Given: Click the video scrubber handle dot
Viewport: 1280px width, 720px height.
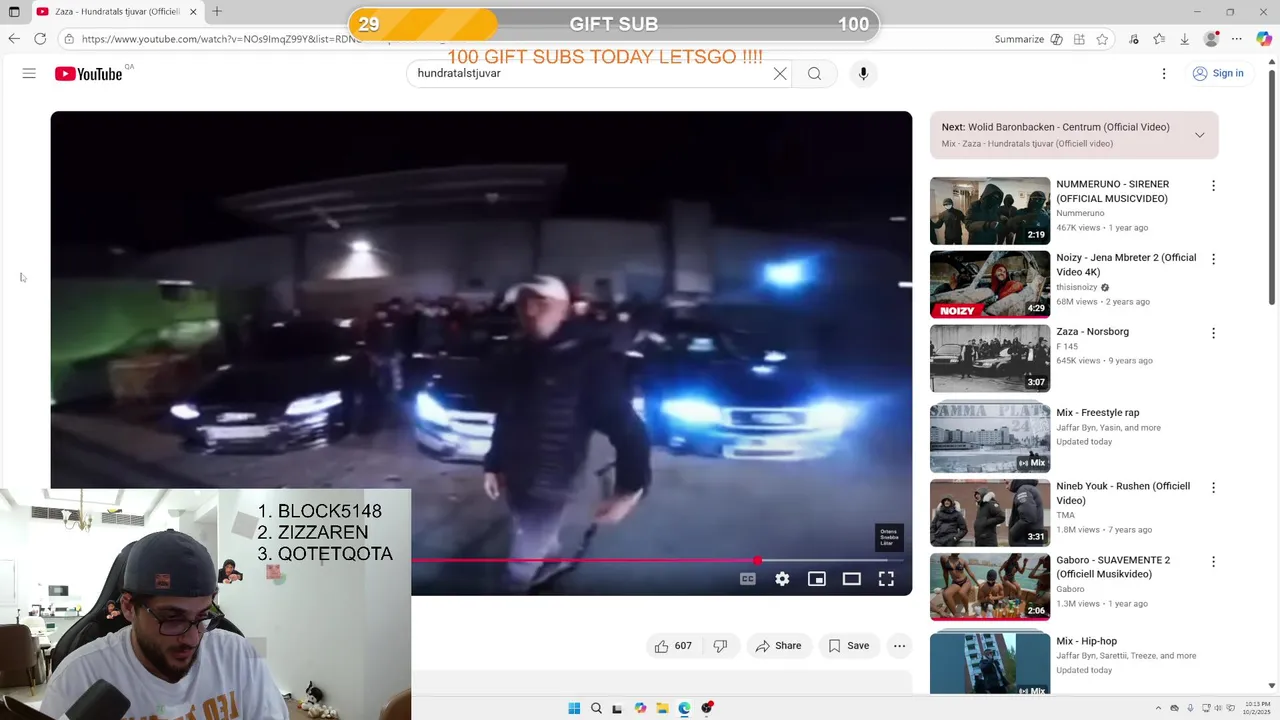Looking at the screenshot, I should pos(758,560).
